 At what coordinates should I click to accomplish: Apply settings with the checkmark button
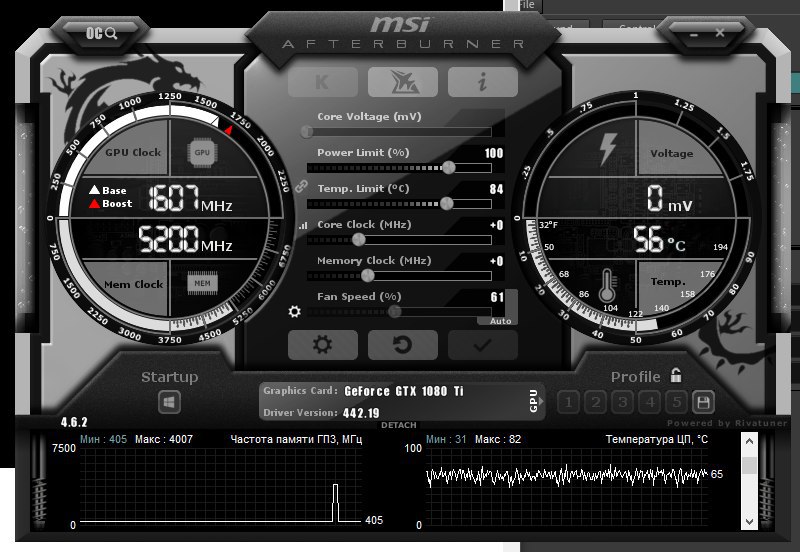(483, 345)
